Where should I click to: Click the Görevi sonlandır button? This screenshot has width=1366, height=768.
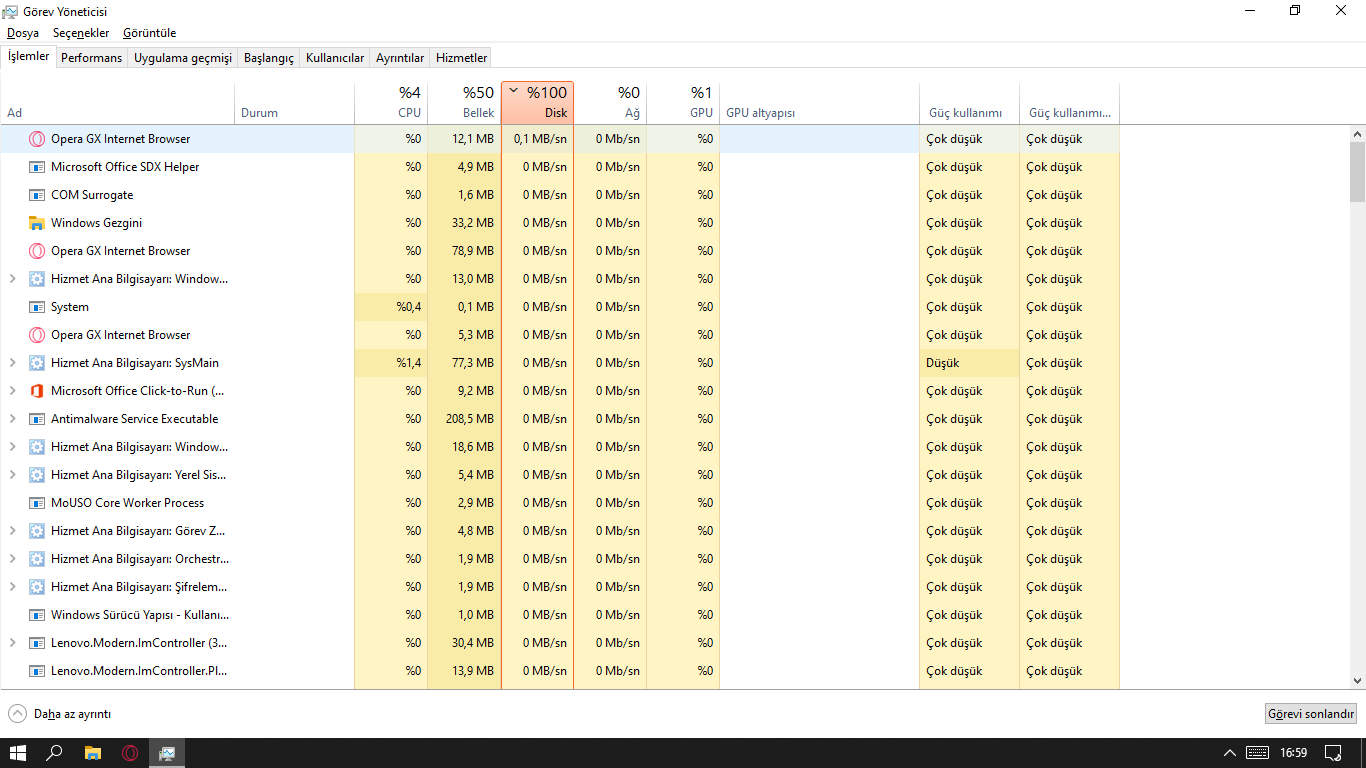(1311, 714)
